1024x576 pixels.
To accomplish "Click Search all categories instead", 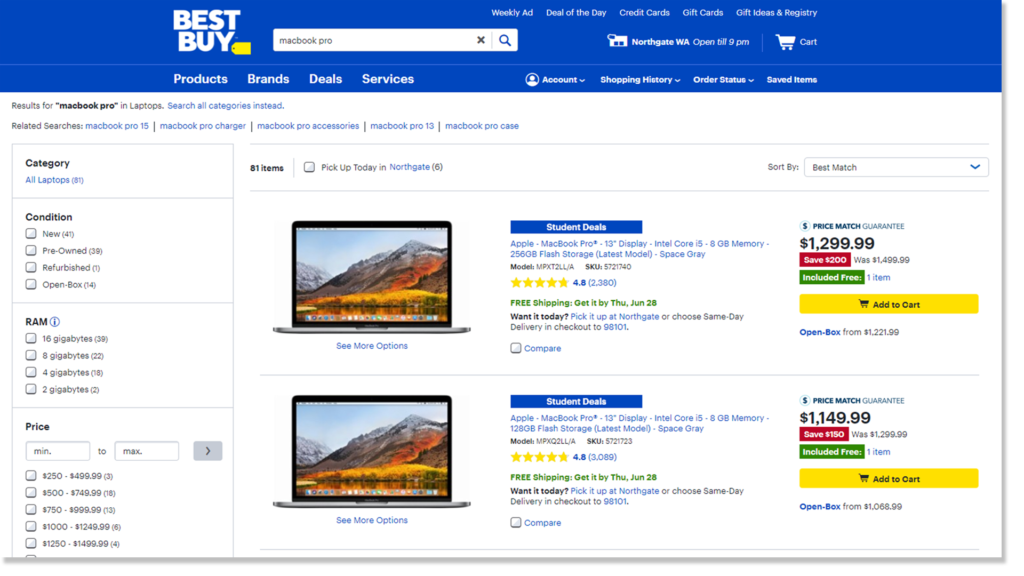I will [225, 106].
